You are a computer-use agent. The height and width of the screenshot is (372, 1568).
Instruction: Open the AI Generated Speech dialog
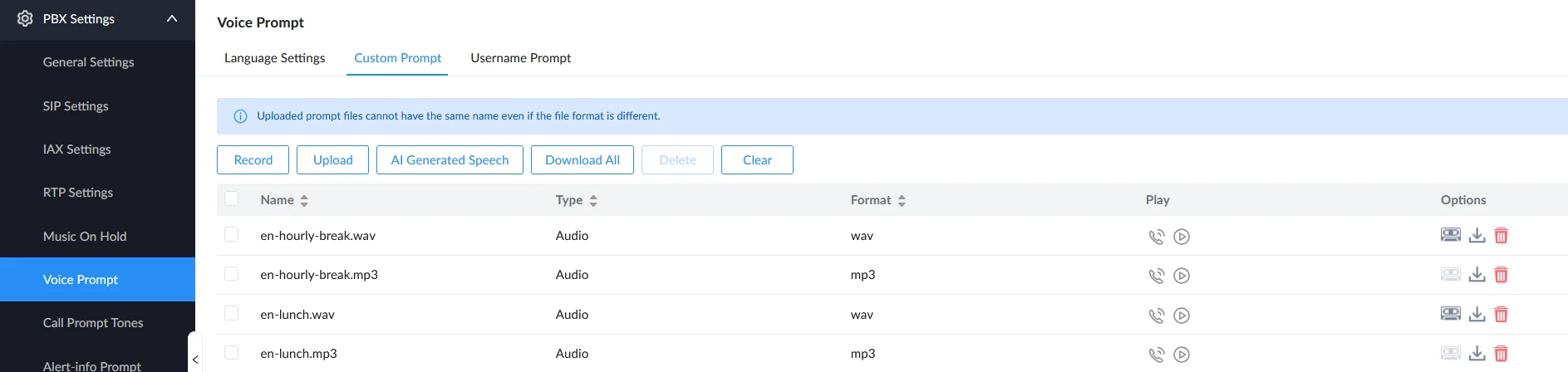click(x=450, y=160)
